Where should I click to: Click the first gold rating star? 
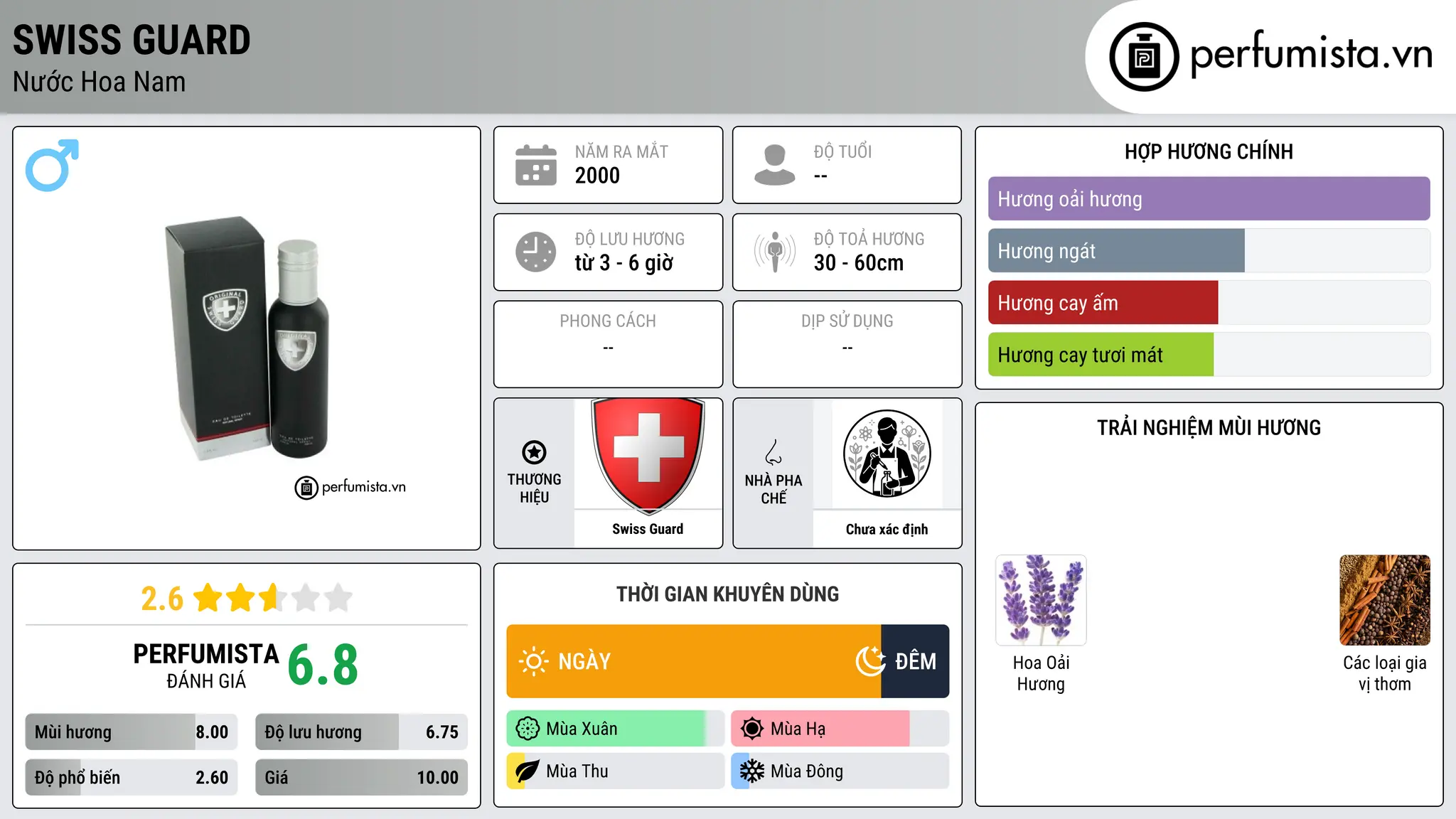(208, 598)
